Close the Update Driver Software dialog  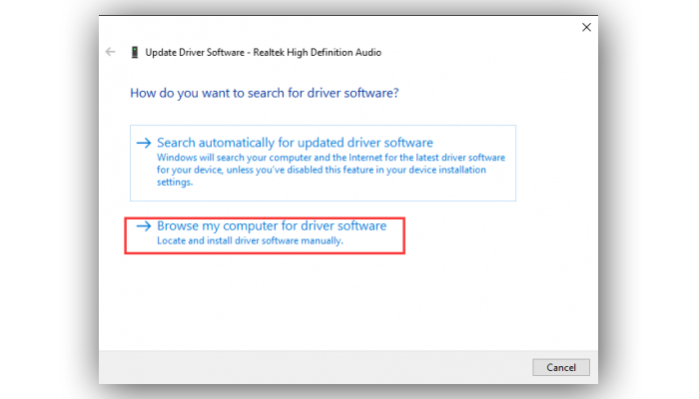click(x=586, y=27)
